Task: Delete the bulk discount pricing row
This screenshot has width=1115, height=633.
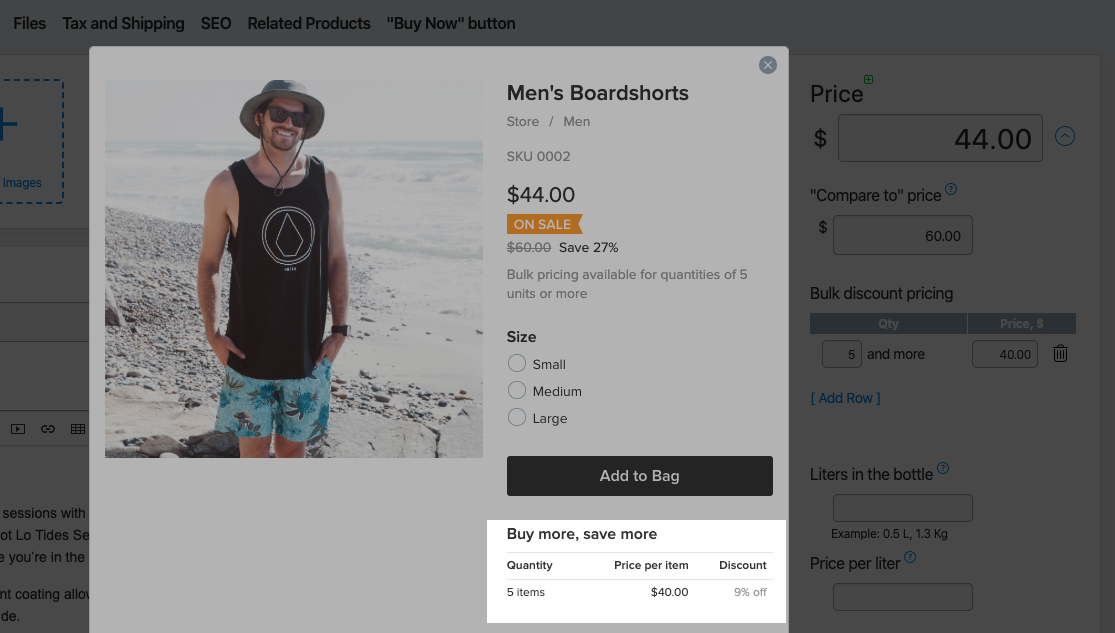Action: click(1061, 354)
